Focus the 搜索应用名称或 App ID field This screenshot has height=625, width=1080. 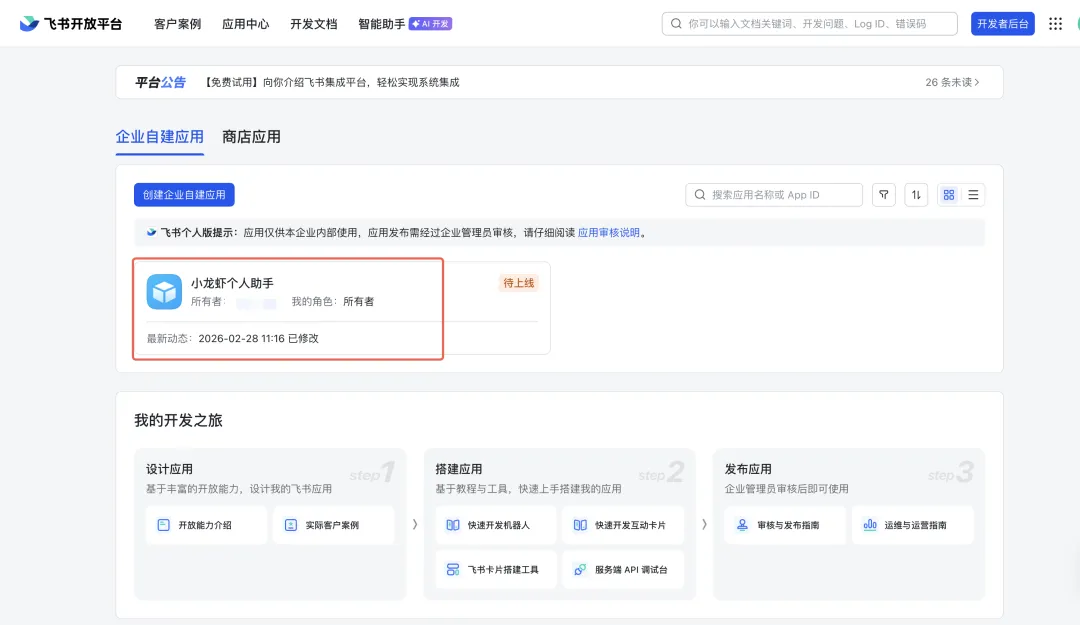pyautogui.click(x=773, y=194)
